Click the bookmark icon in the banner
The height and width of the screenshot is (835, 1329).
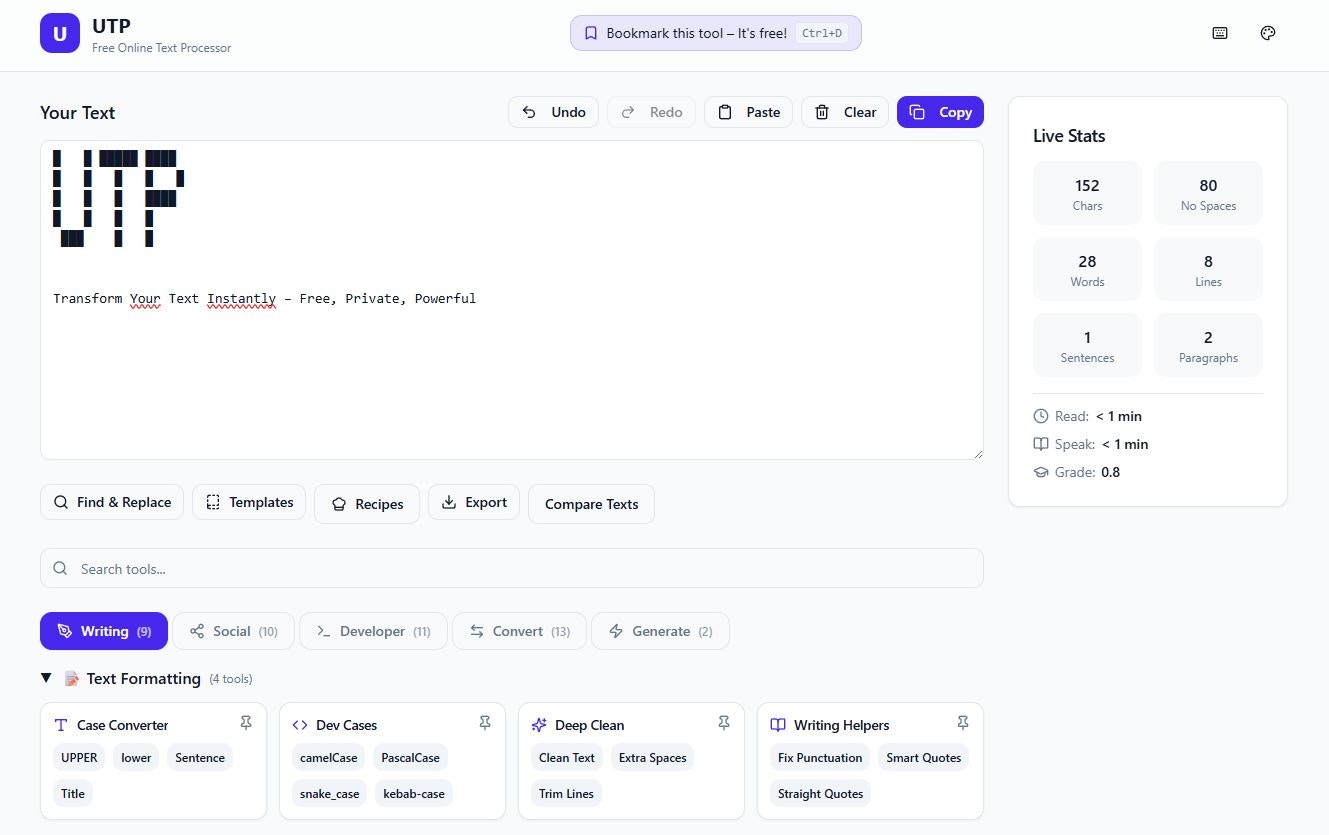[590, 32]
